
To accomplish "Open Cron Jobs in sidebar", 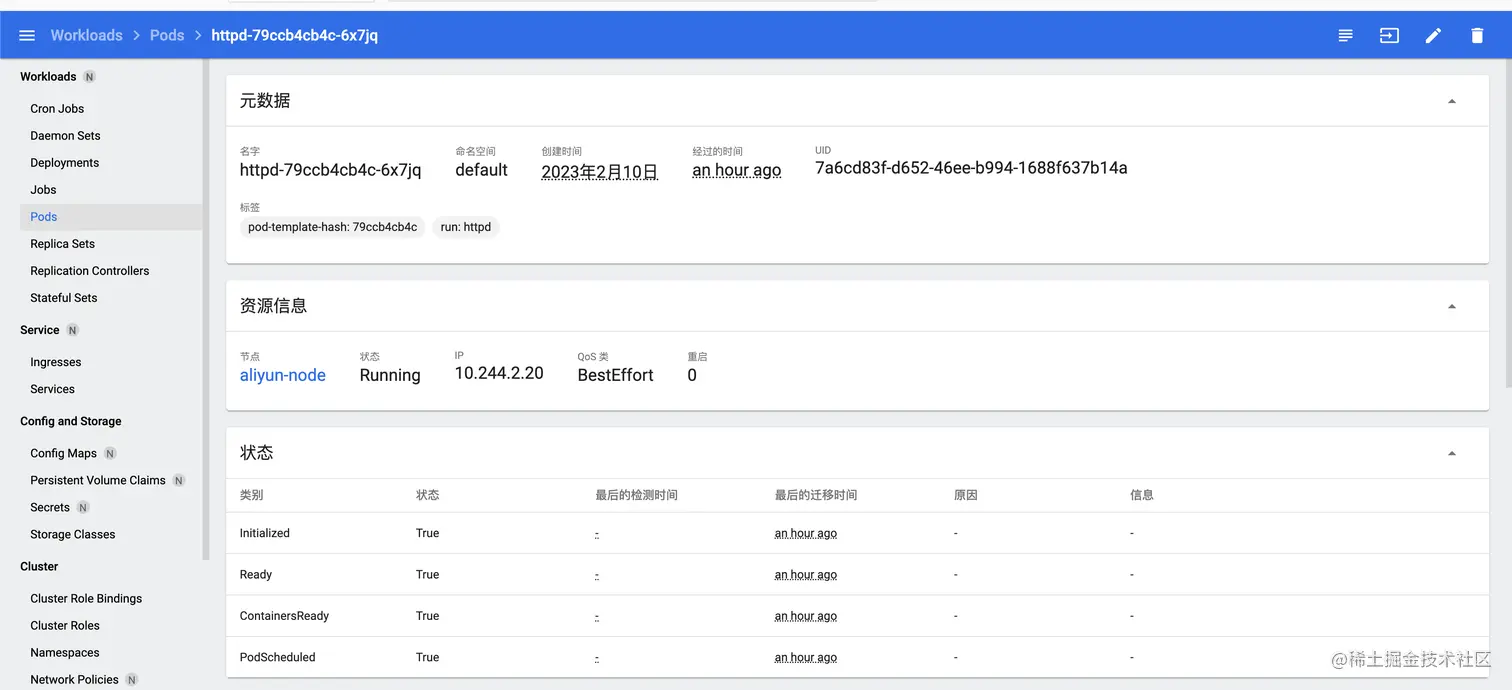I will click(57, 109).
